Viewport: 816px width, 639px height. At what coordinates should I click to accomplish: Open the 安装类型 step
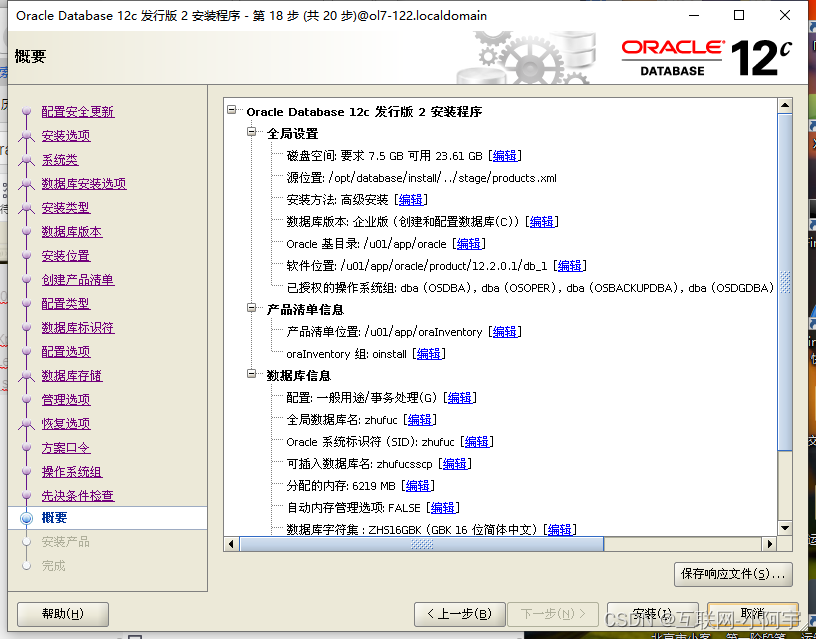tap(66, 207)
